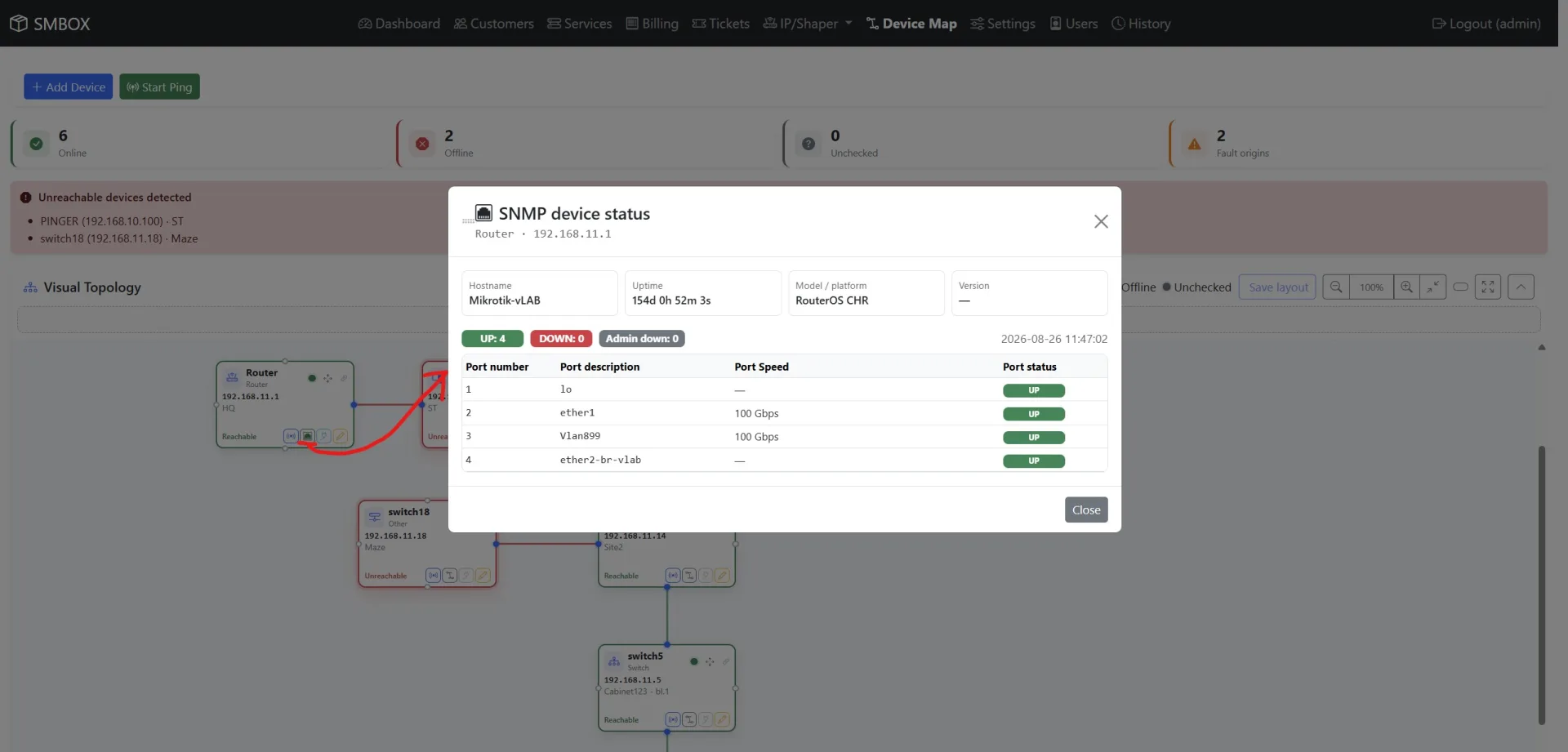The width and height of the screenshot is (1568, 752).
Task: Click the Router node plug icon
Action: 323,436
